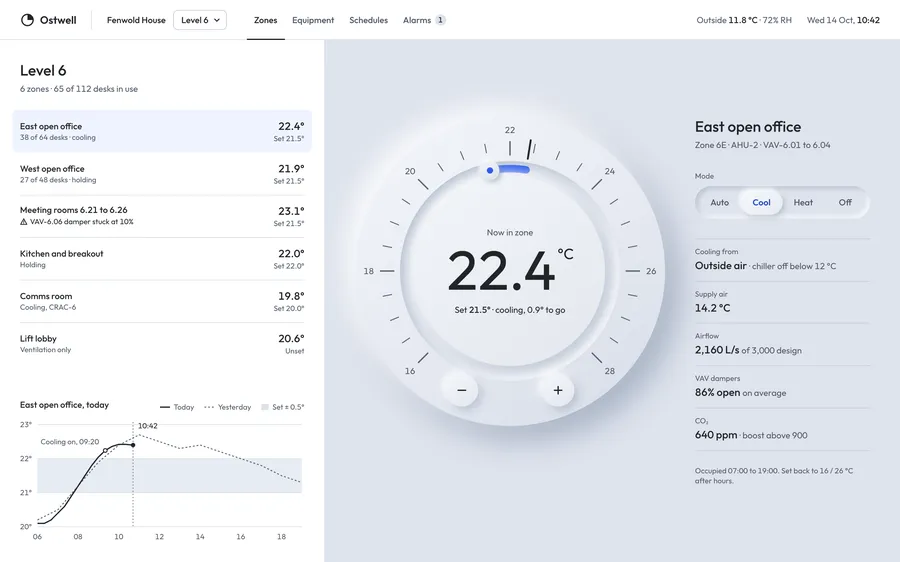The image size is (900, 562).
Task: Click the blue cooling arc on dial
Action: pyautogui.click(x=514, y=169)
